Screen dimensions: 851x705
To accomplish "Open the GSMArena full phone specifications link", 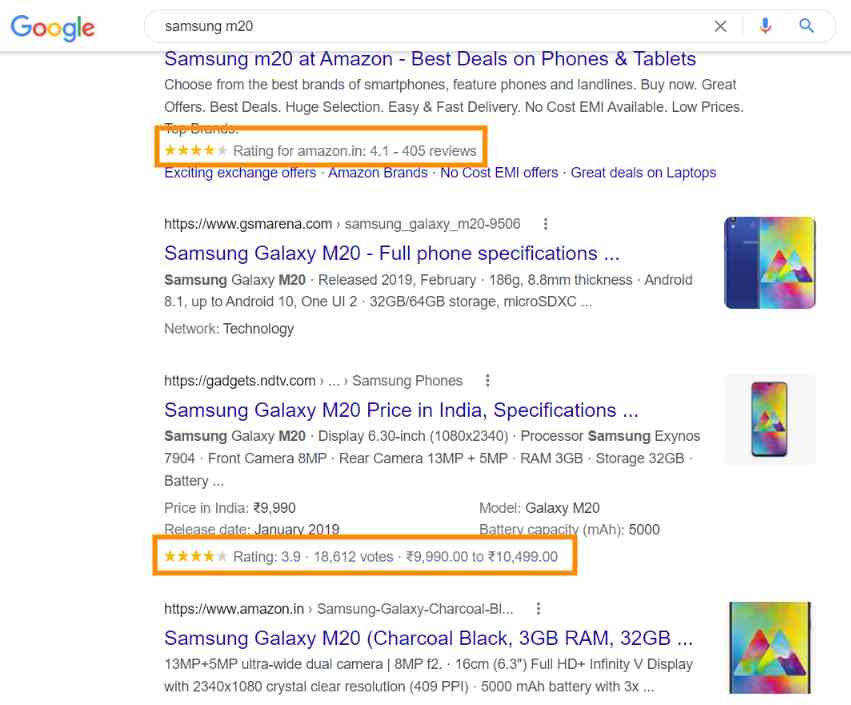I will (388, 253).
